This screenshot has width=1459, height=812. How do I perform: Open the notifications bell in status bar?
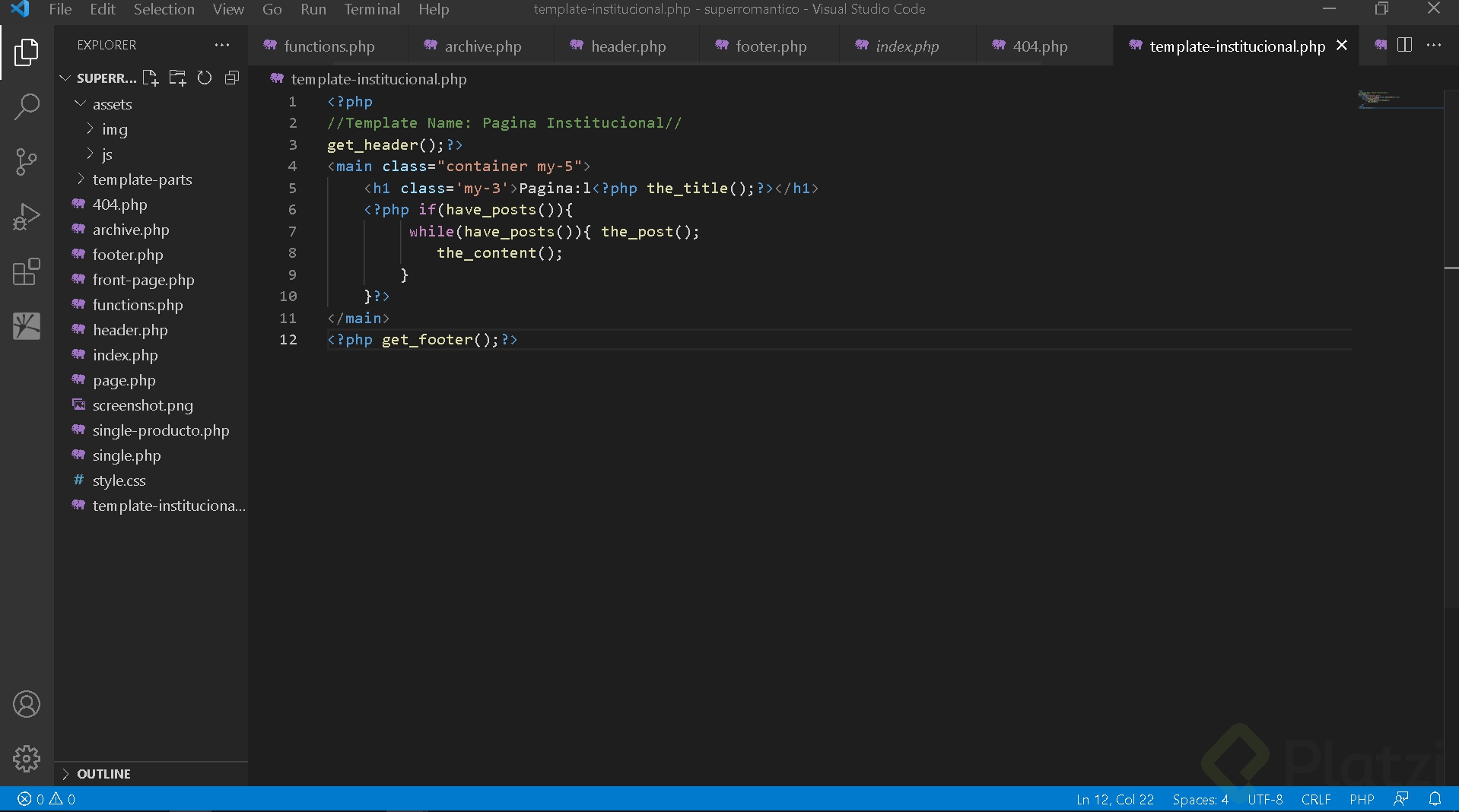click(1435, 799)
